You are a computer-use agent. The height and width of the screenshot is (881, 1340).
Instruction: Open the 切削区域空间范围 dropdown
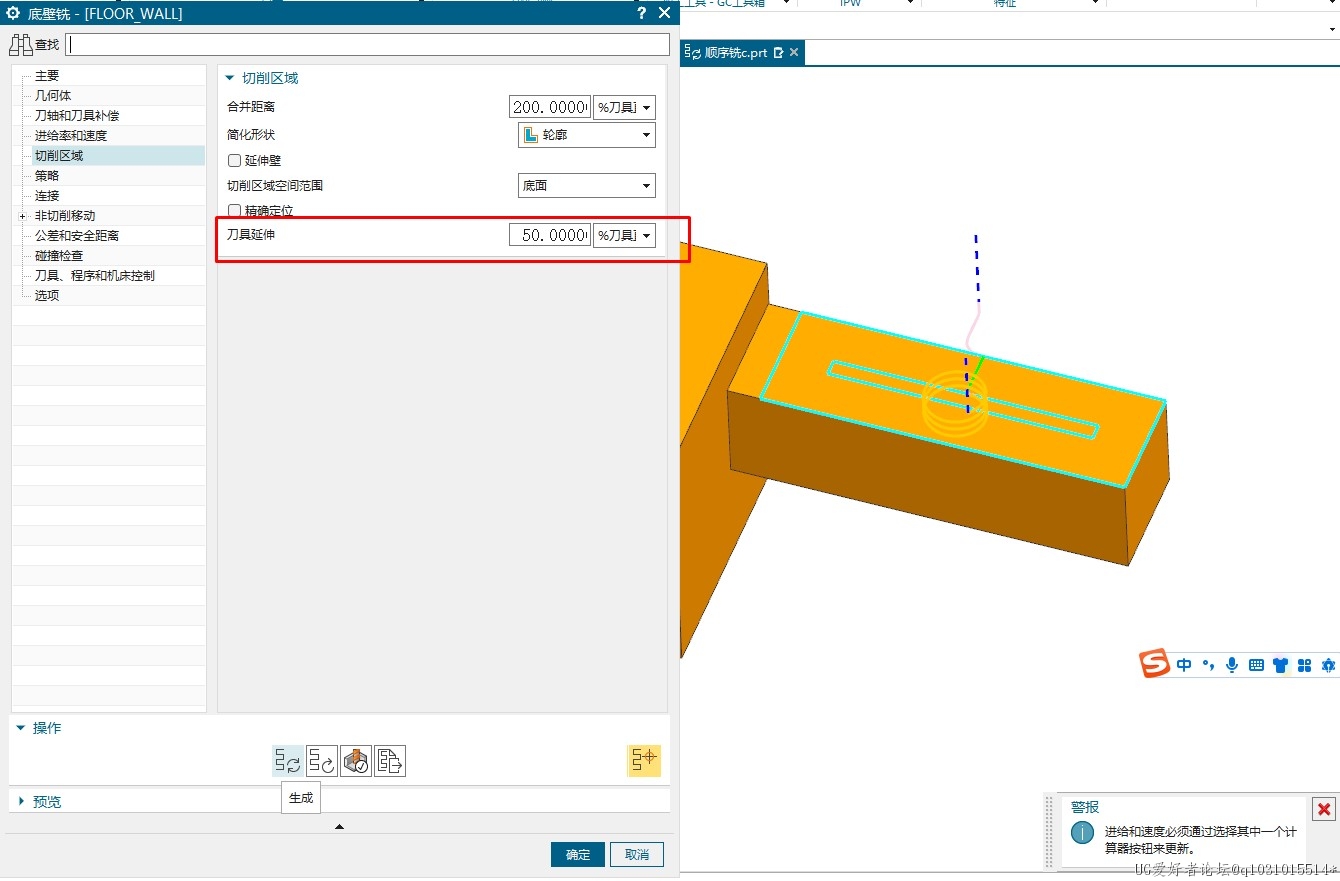coord(587,185)
